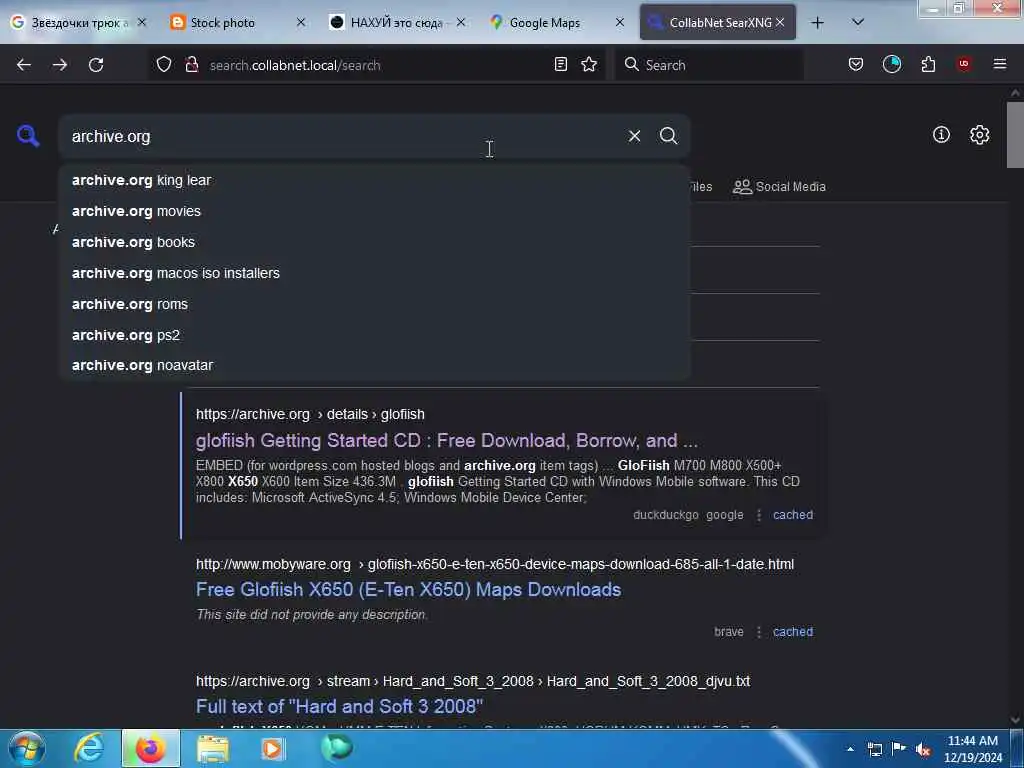Switch to the Звёздочки трюк Google tab
Image resolution: width=1024 pixels, height=768 pixels.
tap(78, 23)
